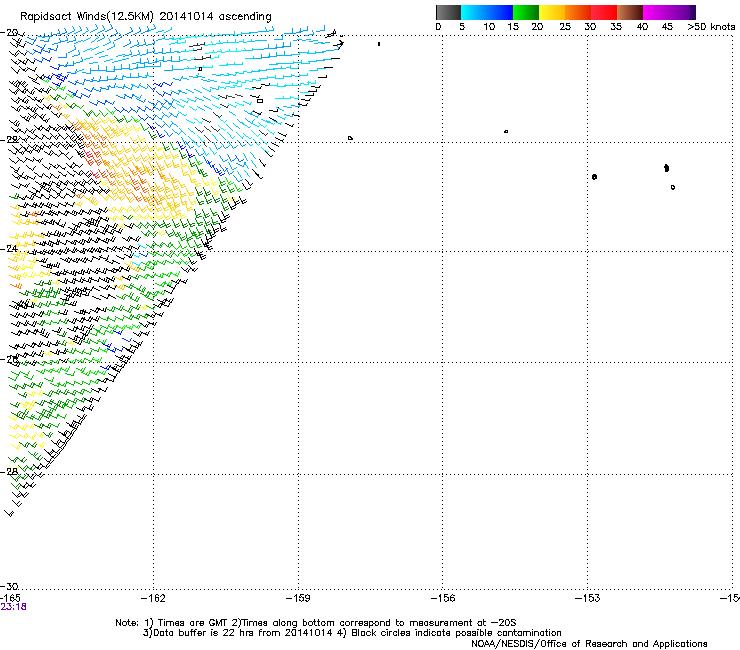The image size is (740, 650).
Task: Click the '-156' longitude axis label
Action: tap(443, 598)
